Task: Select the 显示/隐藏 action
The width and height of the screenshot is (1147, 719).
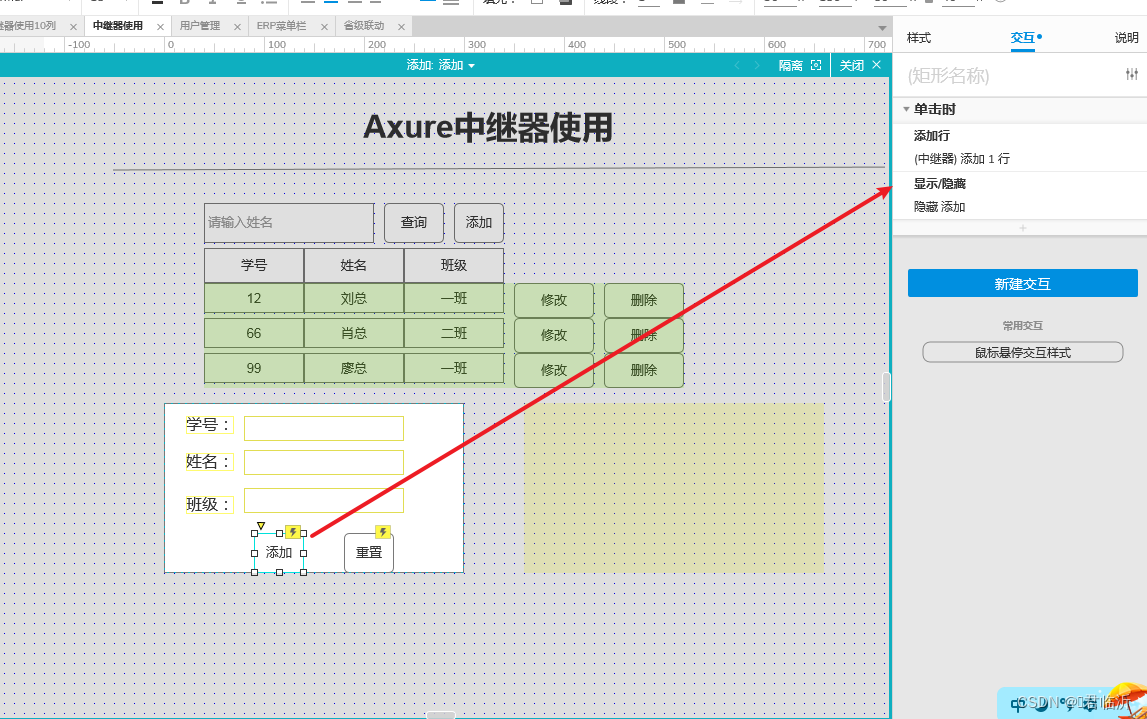Action: (x=940, y=184)
